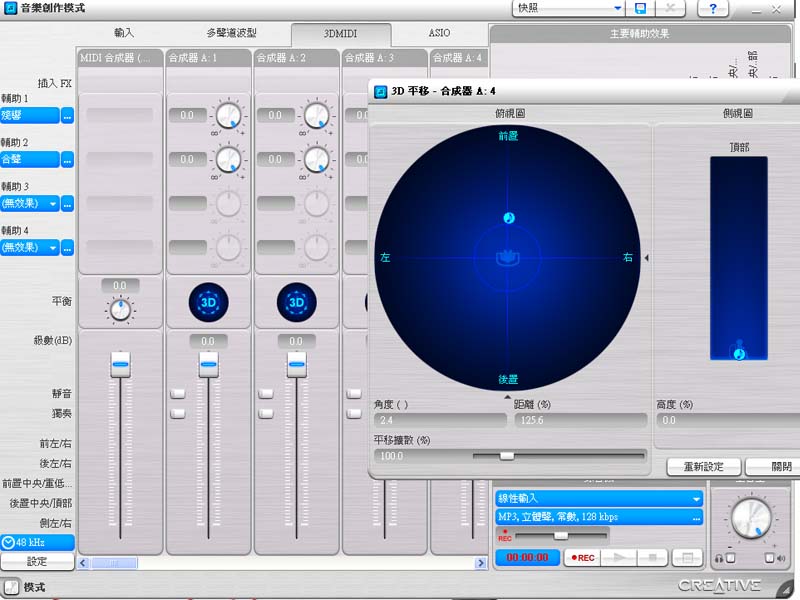Mute 合成器 A:1 channel
The image size is (800, 600).
pyautogui.click(x=178, y=393)
